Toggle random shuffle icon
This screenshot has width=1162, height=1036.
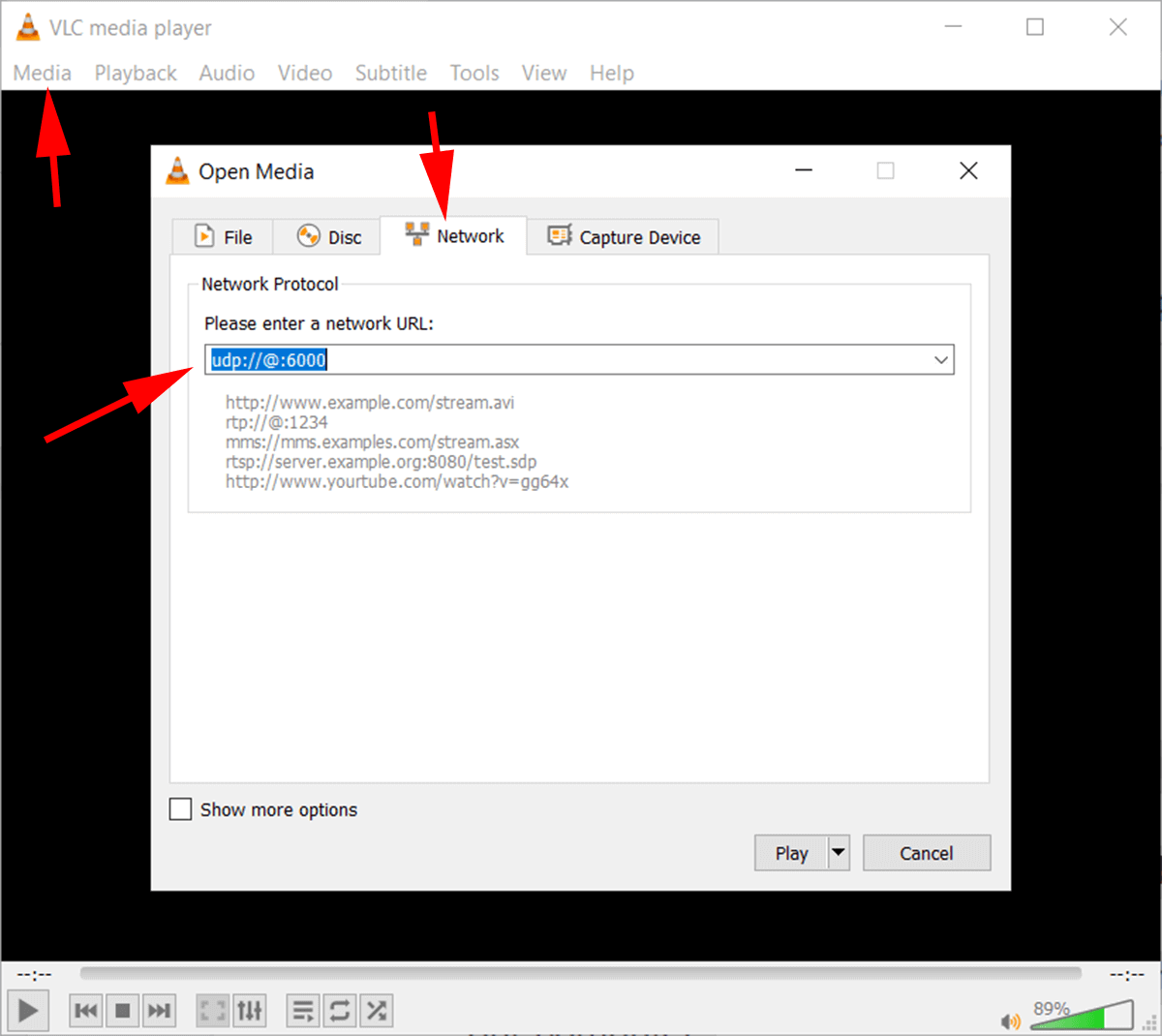(377, 1011)
